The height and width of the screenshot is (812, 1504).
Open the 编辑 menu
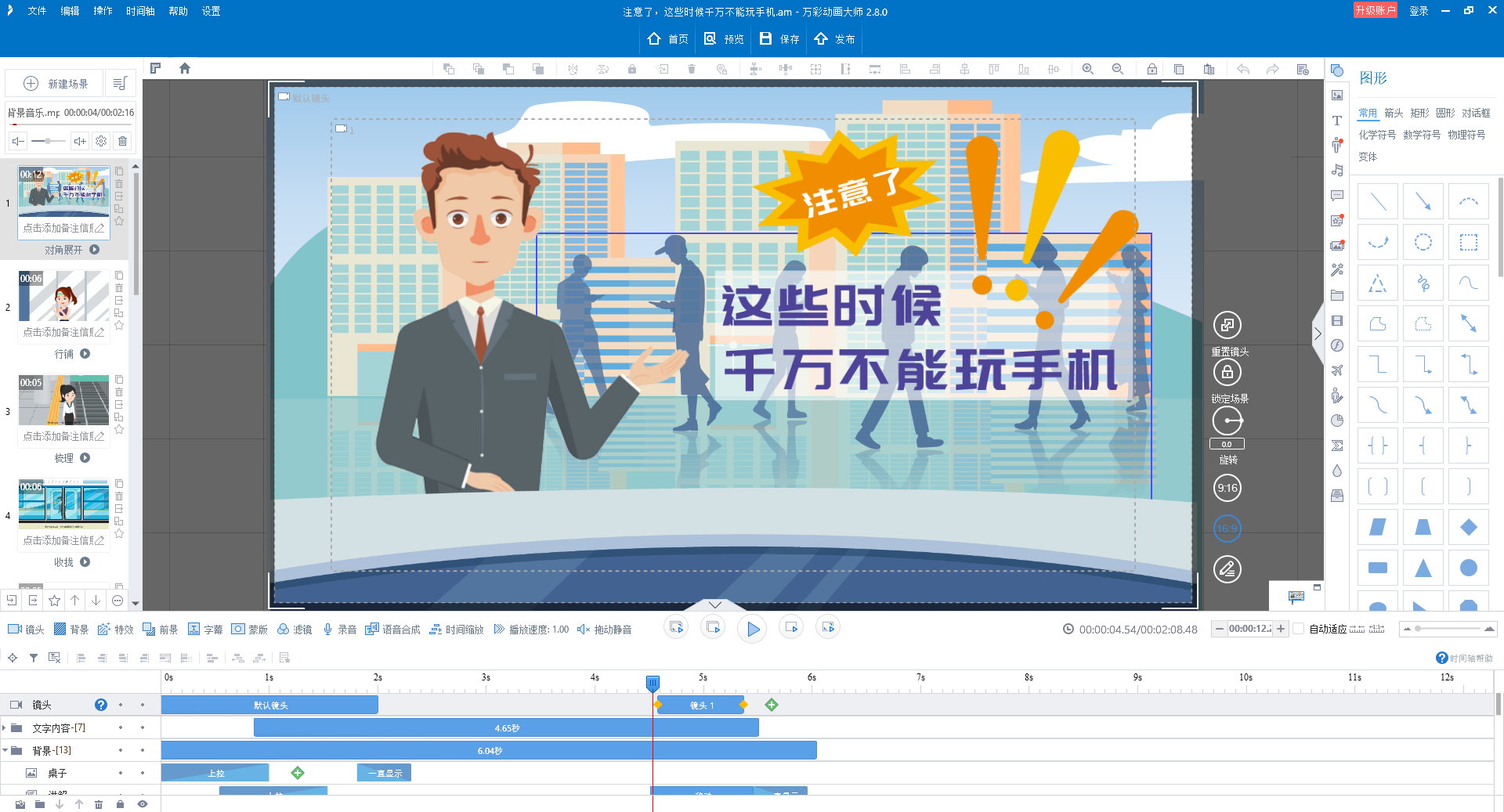tap(70, 11)
